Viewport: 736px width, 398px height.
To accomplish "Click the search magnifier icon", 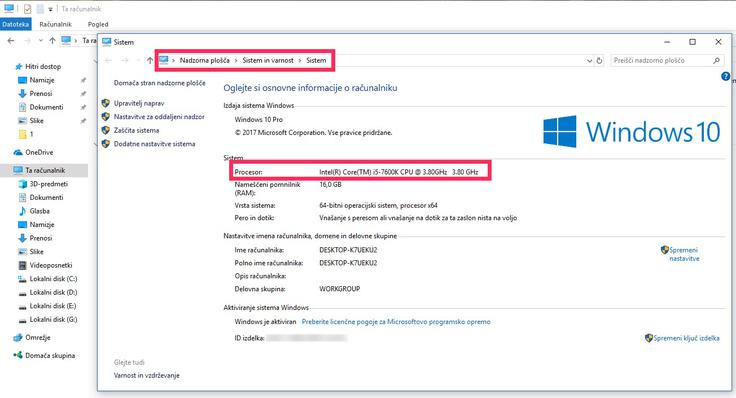I will 716,61.
